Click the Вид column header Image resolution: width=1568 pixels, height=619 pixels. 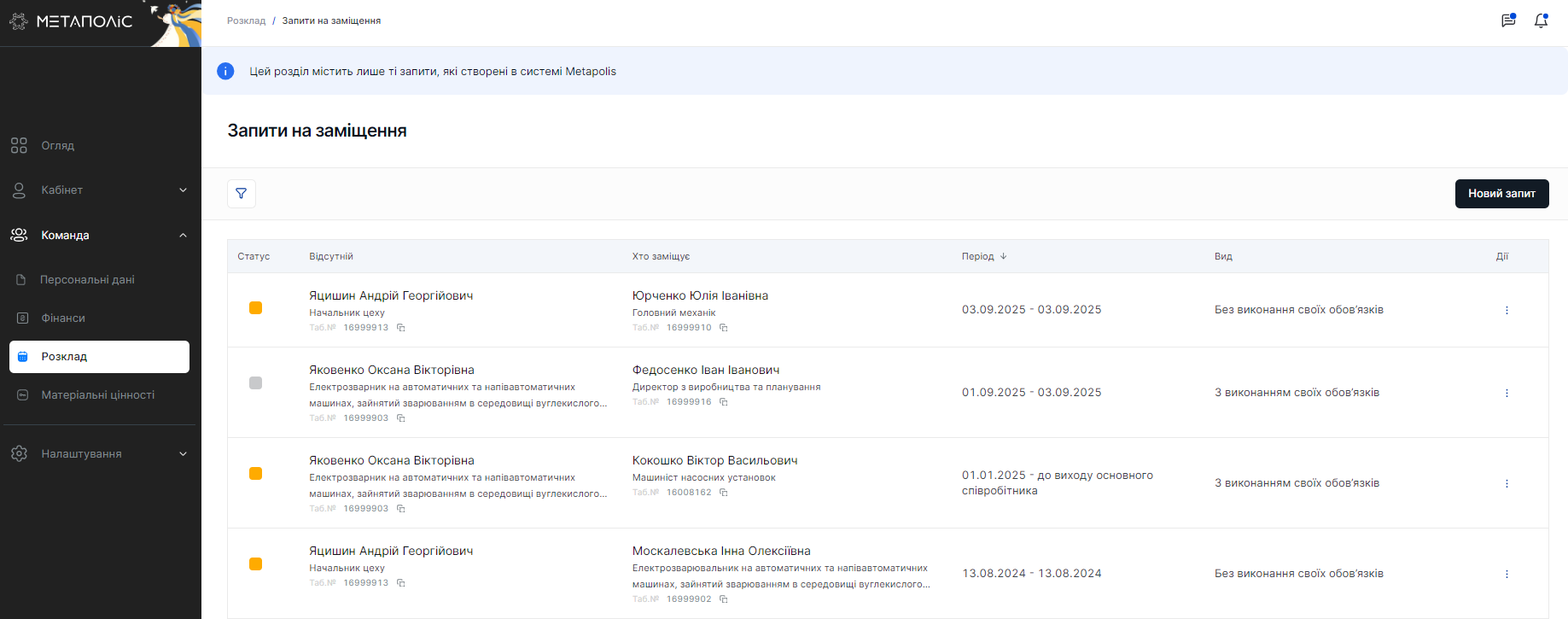[x=1223, y=256]
